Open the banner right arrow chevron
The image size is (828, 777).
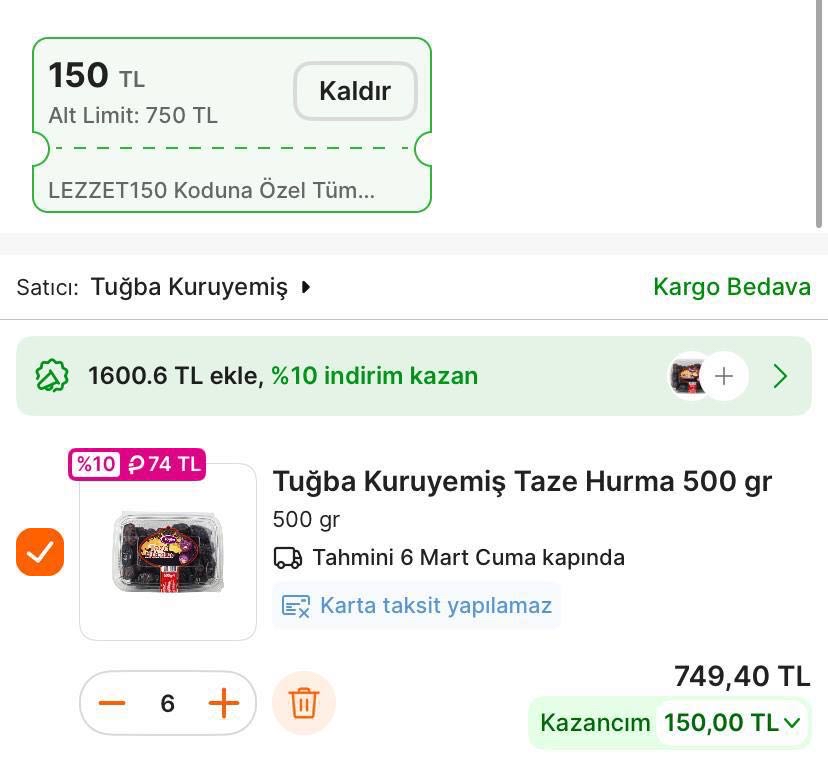tap(783, 376)
